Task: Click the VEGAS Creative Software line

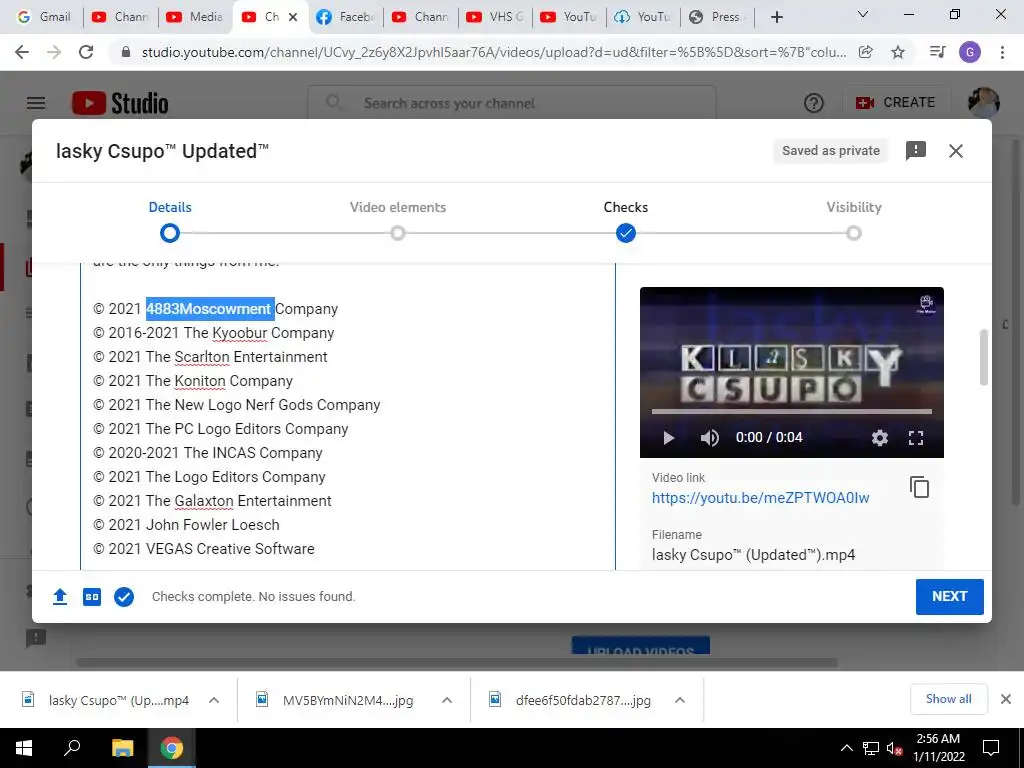Action: 204,549
